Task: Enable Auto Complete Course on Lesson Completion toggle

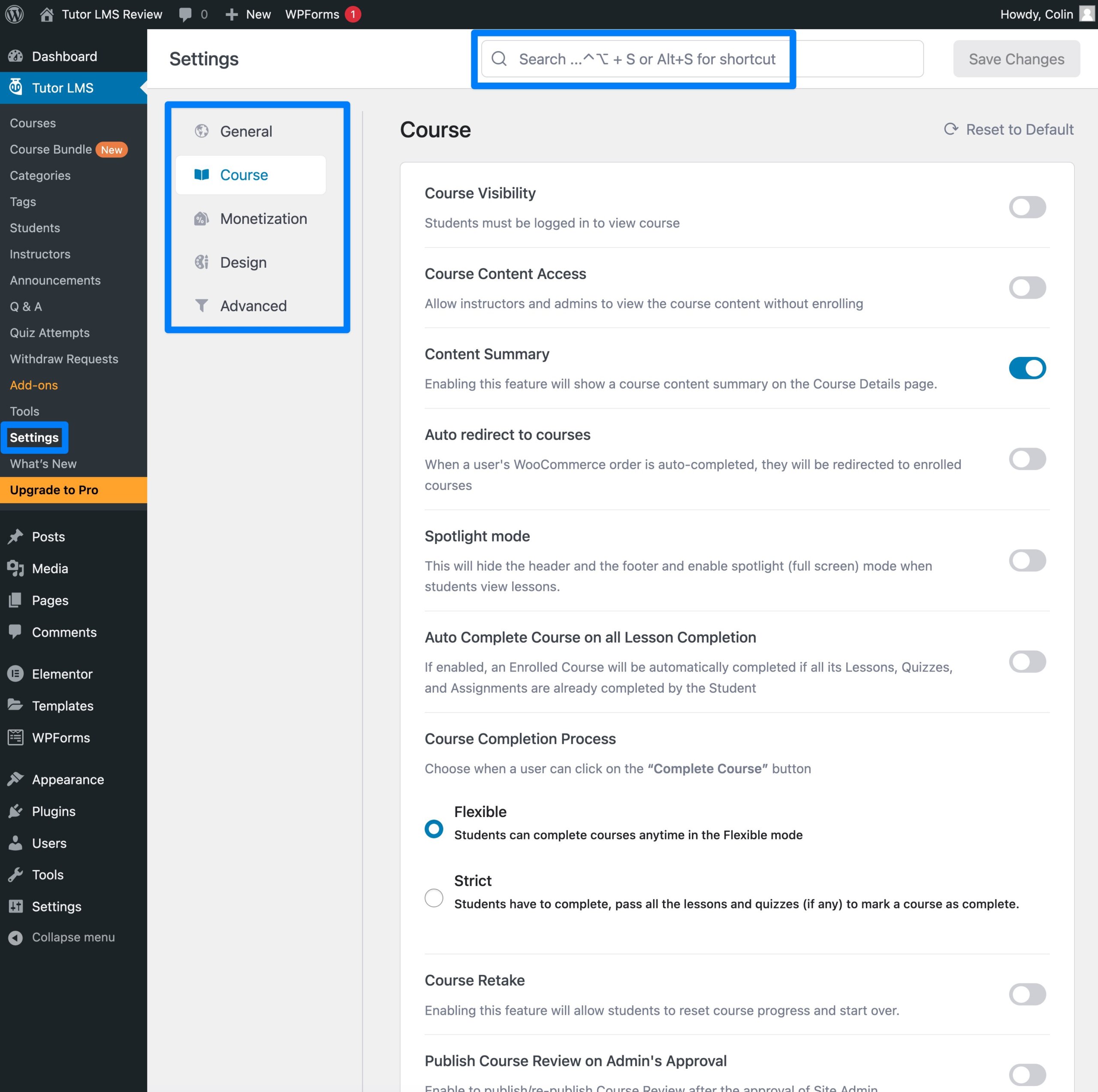Action: click(x=1027, y=662)
